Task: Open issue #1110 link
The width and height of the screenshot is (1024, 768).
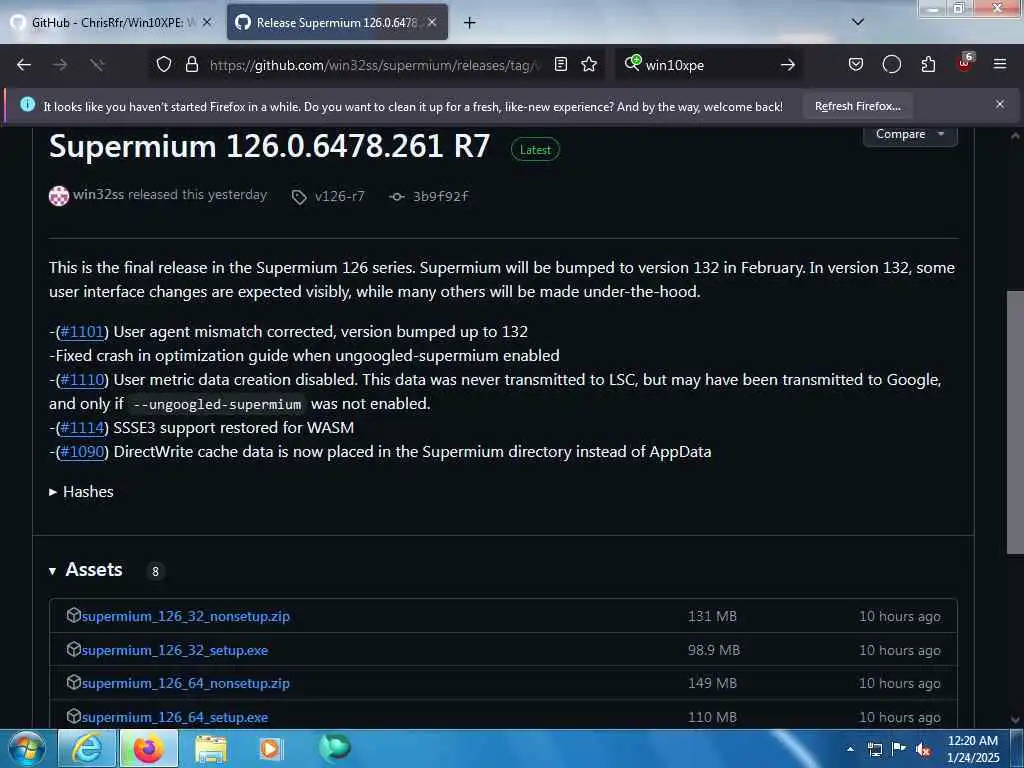Action: coord(82,380)
